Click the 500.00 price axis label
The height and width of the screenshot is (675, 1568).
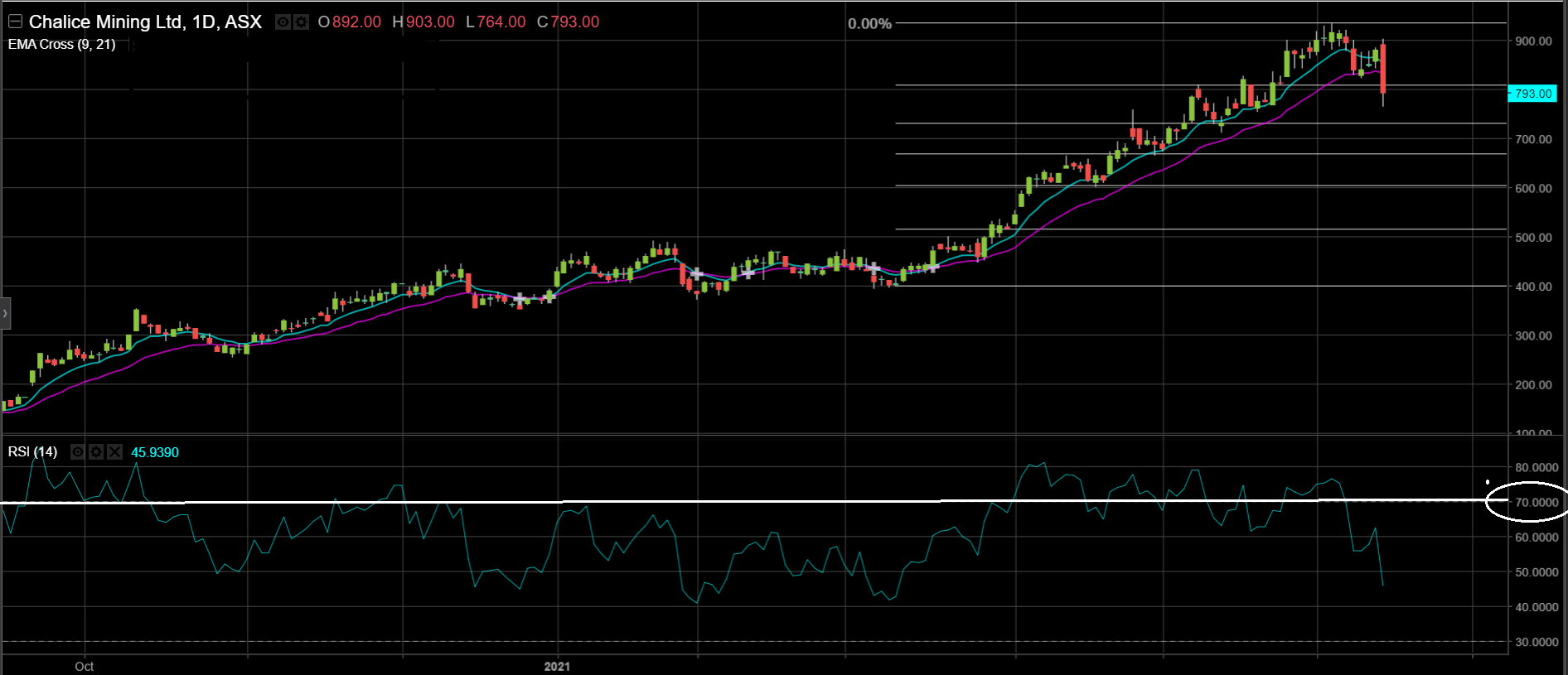point(1533,237)
